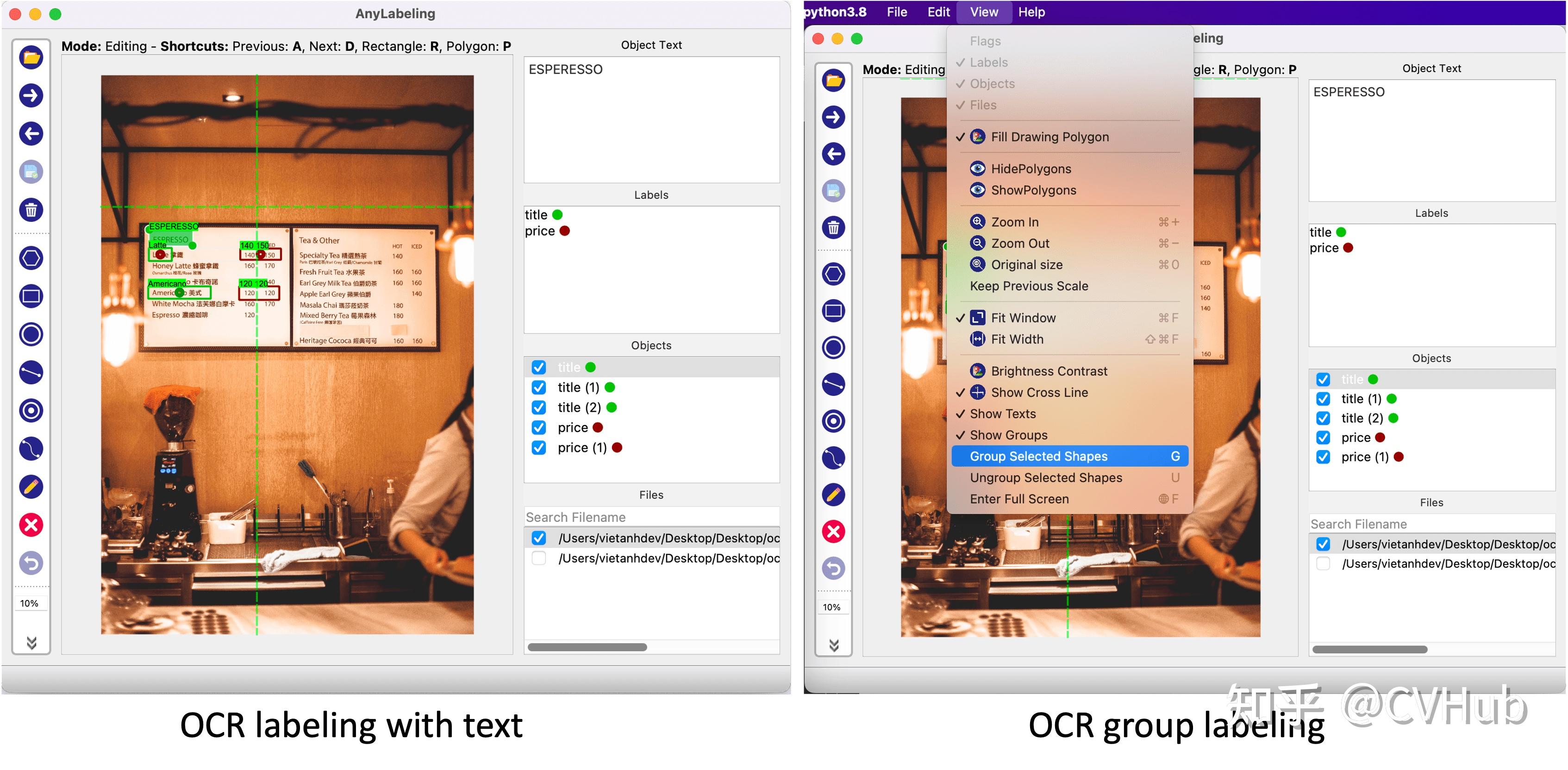Select the circle drawing tool in left window
The height and width of the screenshot is (770, 1568).
[x=31, y=334]
